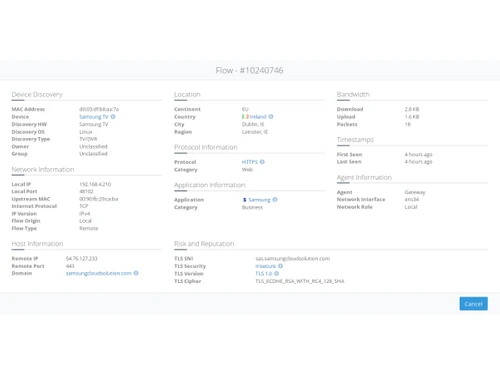Select the TLS Cipher value text
Image resolution: width=500 pixels, height=375 pixels.
click(300, 281)
